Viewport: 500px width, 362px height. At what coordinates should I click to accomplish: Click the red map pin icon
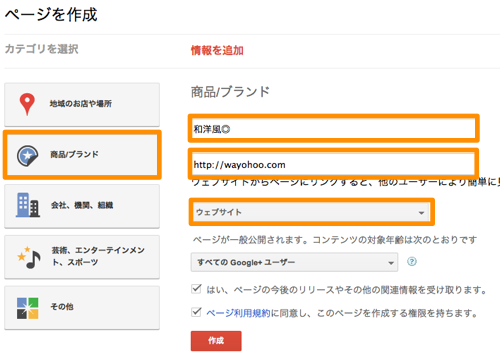click(27, 104)
